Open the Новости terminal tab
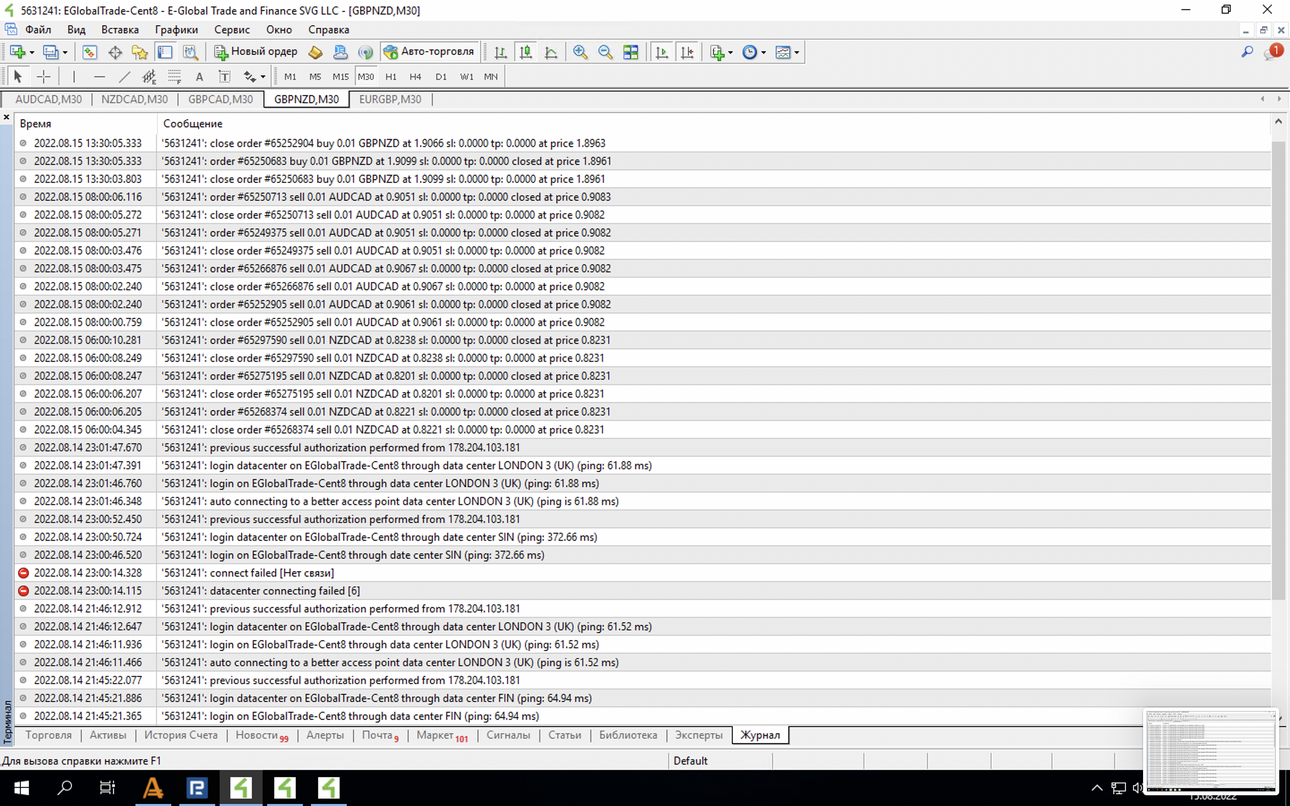Image resolution: width=1290 pixels, height=806 pixels. point(262,735)
